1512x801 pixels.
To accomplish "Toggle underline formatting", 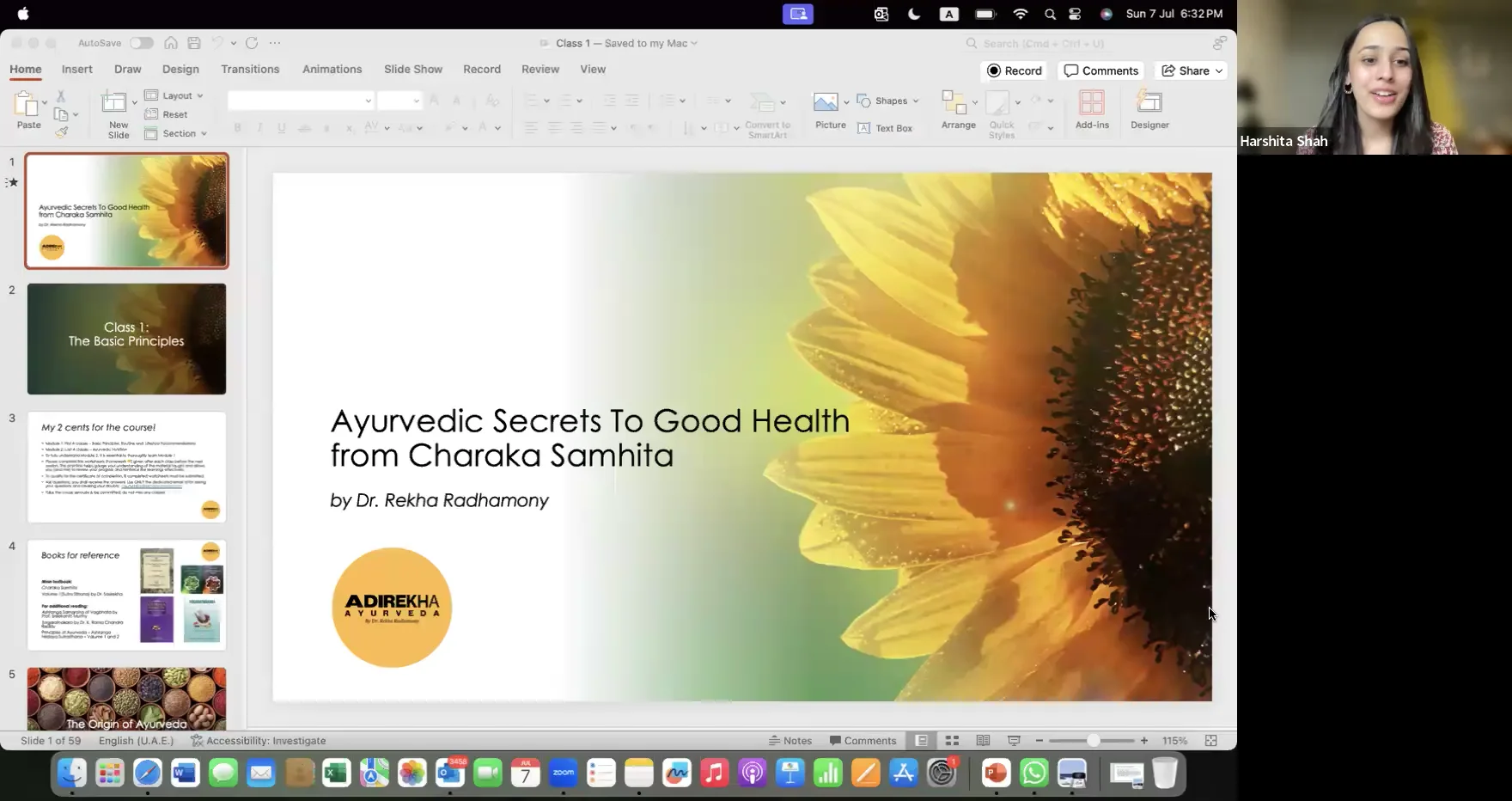I will click(281, 127).
